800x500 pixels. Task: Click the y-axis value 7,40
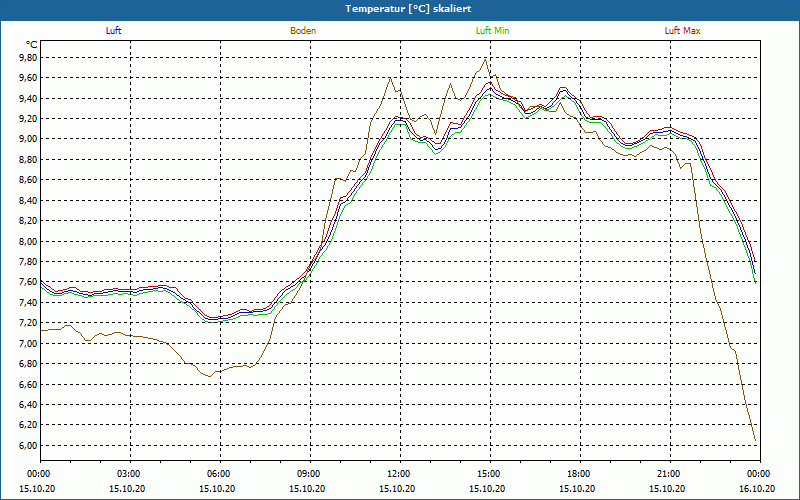click(28, 303)
